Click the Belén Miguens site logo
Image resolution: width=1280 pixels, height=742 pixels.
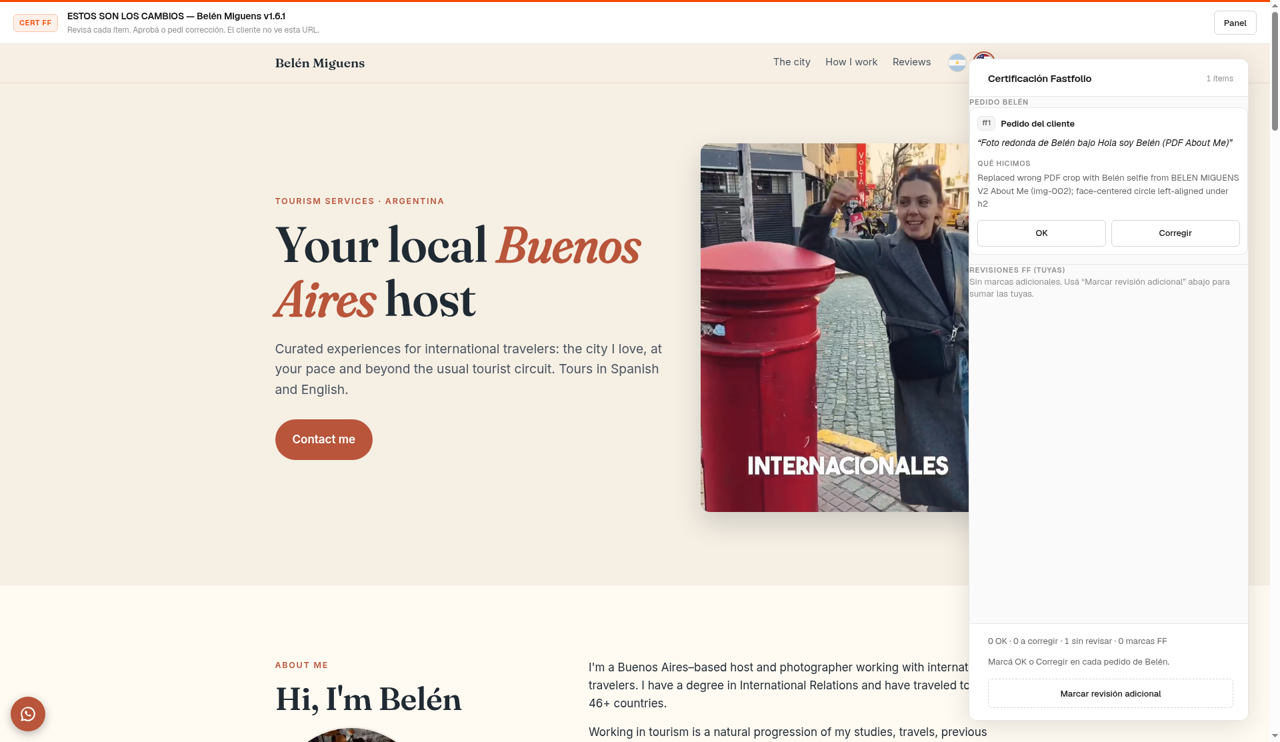pyautogui.click(x=320, y=63)
